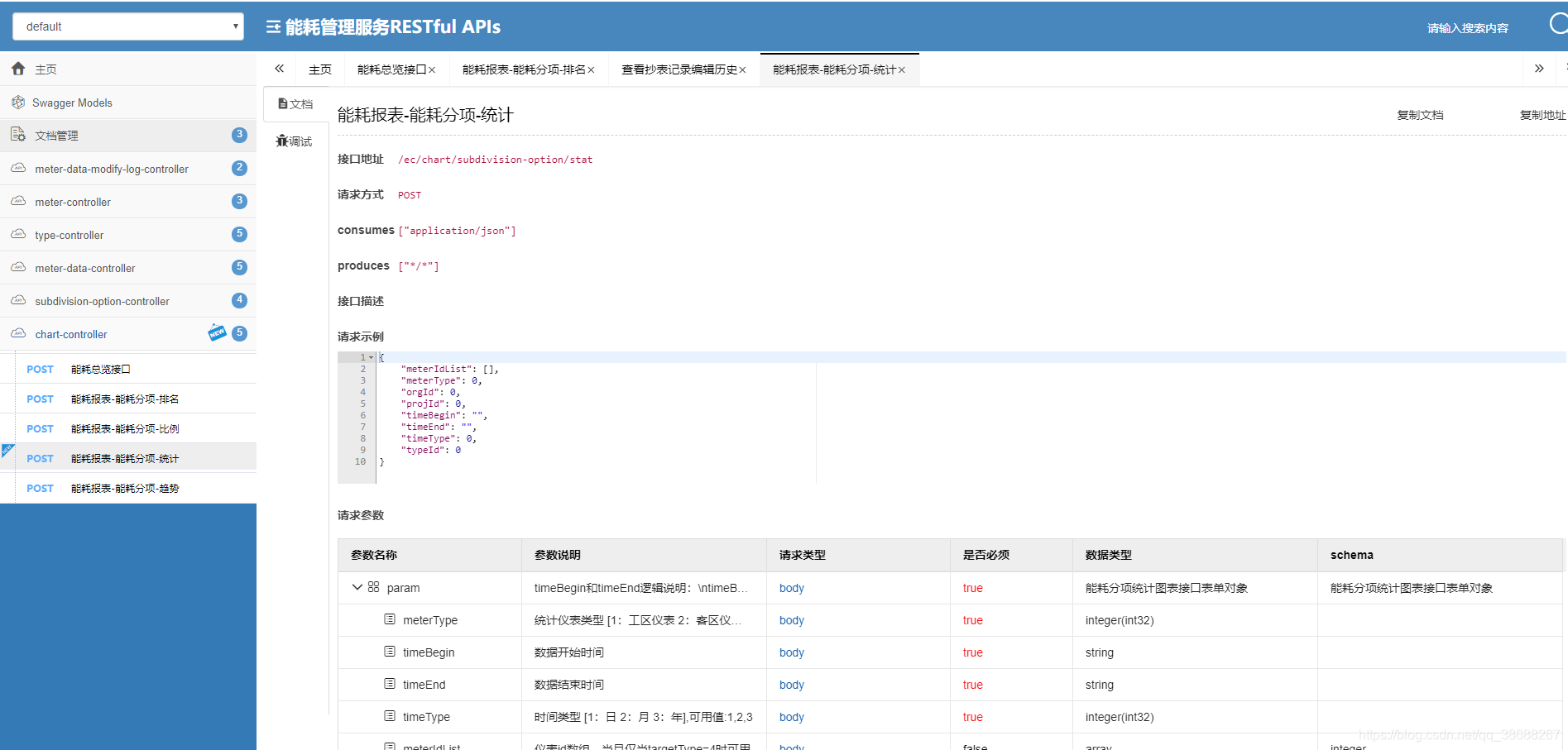
Task: Expand type-controller group
Action: tap(128, 235)
